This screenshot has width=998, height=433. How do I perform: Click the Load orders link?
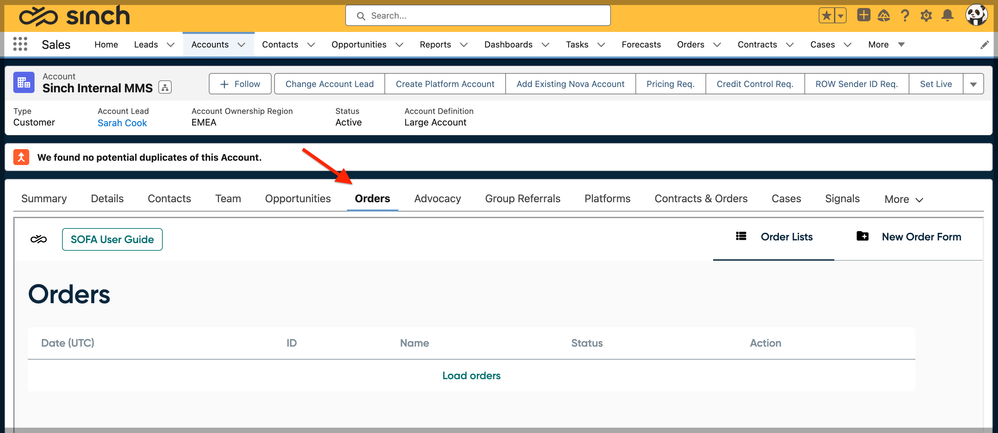tap(471, 376)
